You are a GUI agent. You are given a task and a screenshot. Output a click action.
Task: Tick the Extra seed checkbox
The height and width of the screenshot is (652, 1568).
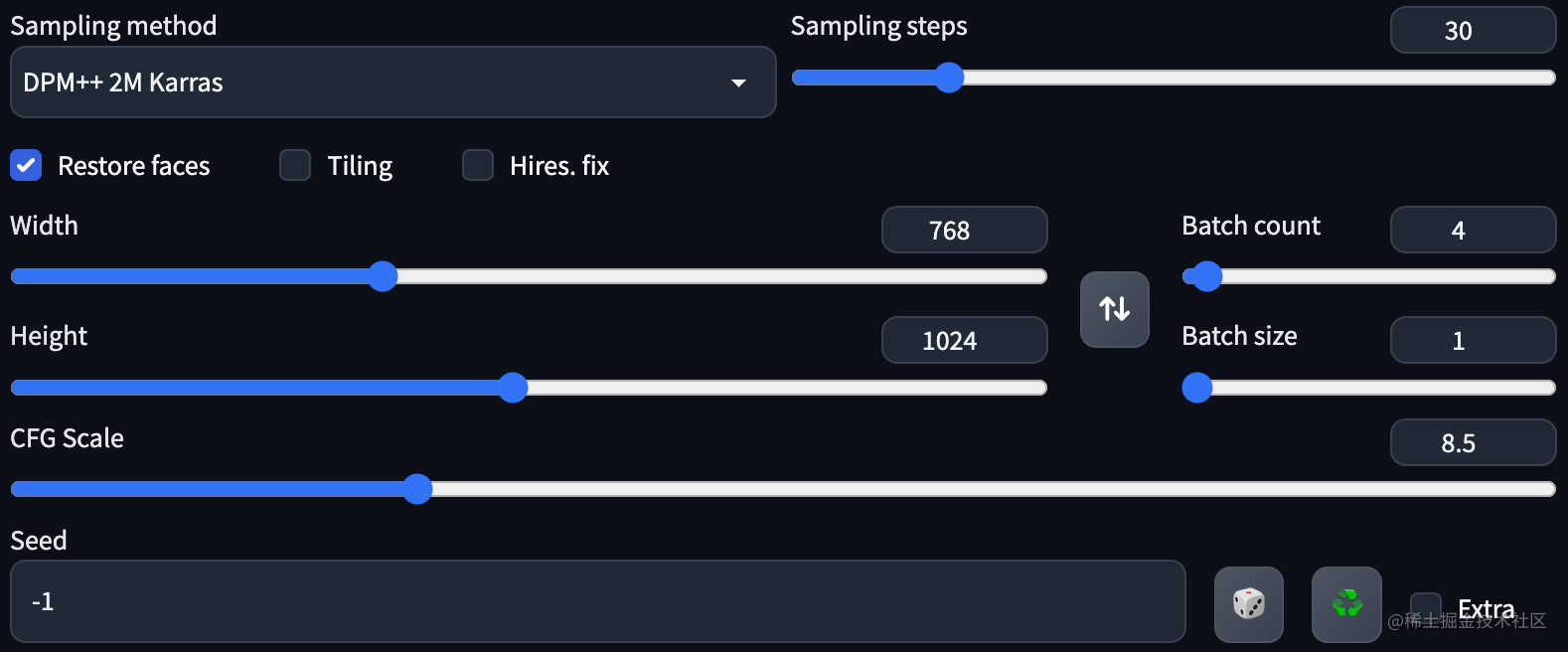pyautogui.click(x=1425, y=607)
